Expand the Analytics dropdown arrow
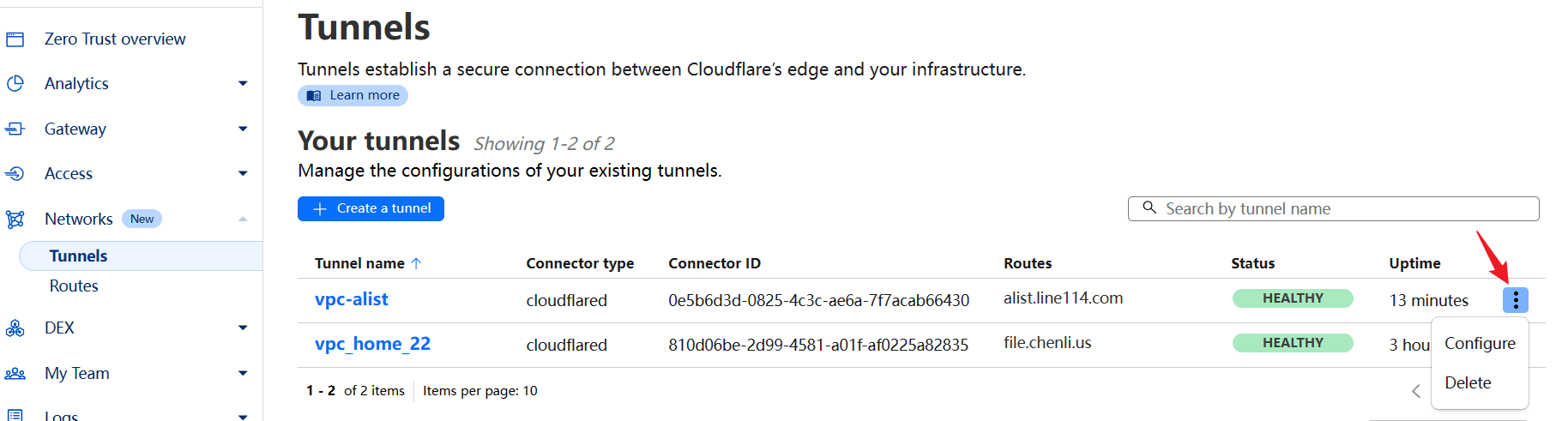Screen dimensions: 1568x421 [x=243, y=84]
